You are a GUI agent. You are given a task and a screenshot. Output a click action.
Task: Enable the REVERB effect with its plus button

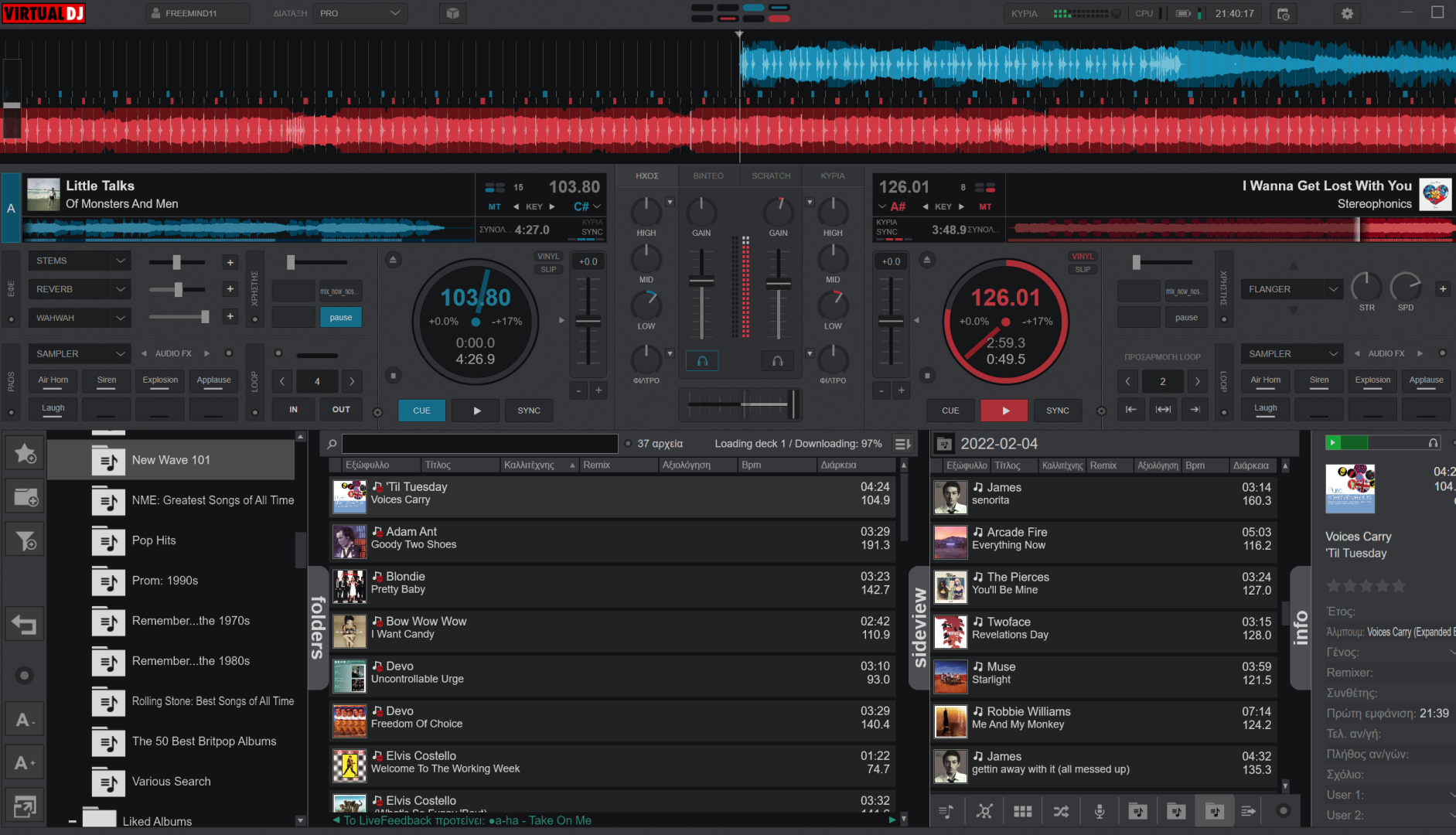230,289
